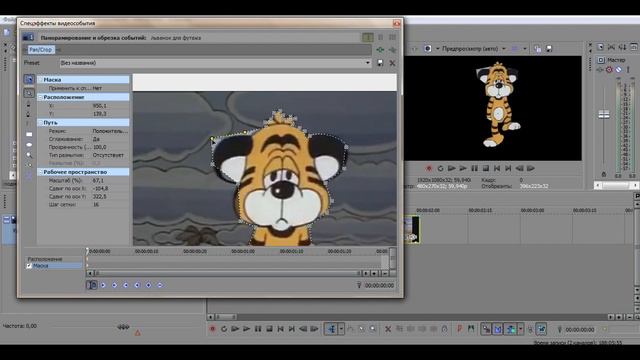640x360 pixels.
Task: Select the rectangle mask creation tool
Action: point(29,134)
